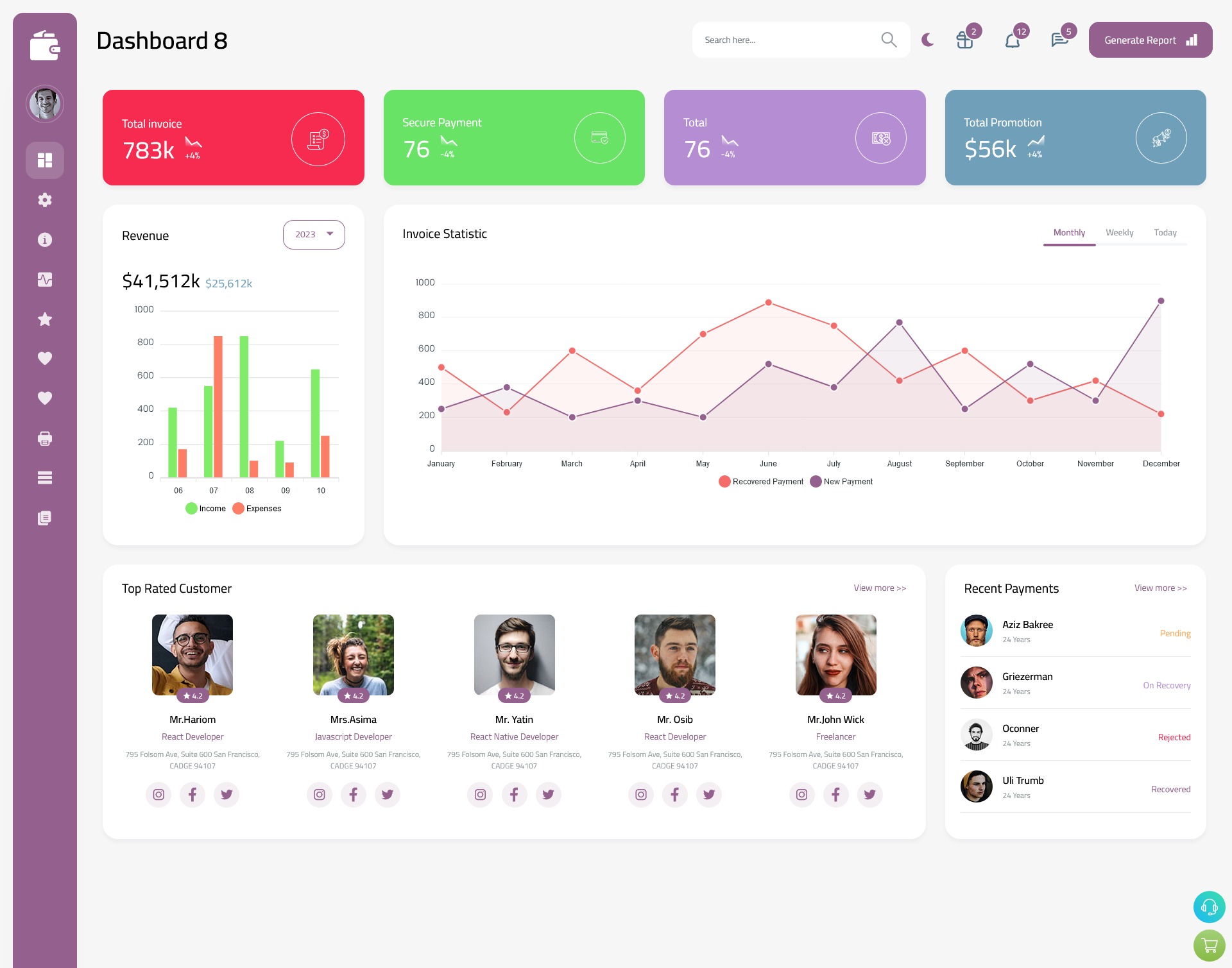Toggle dark mode moon icon

click(x=927, y=40)
